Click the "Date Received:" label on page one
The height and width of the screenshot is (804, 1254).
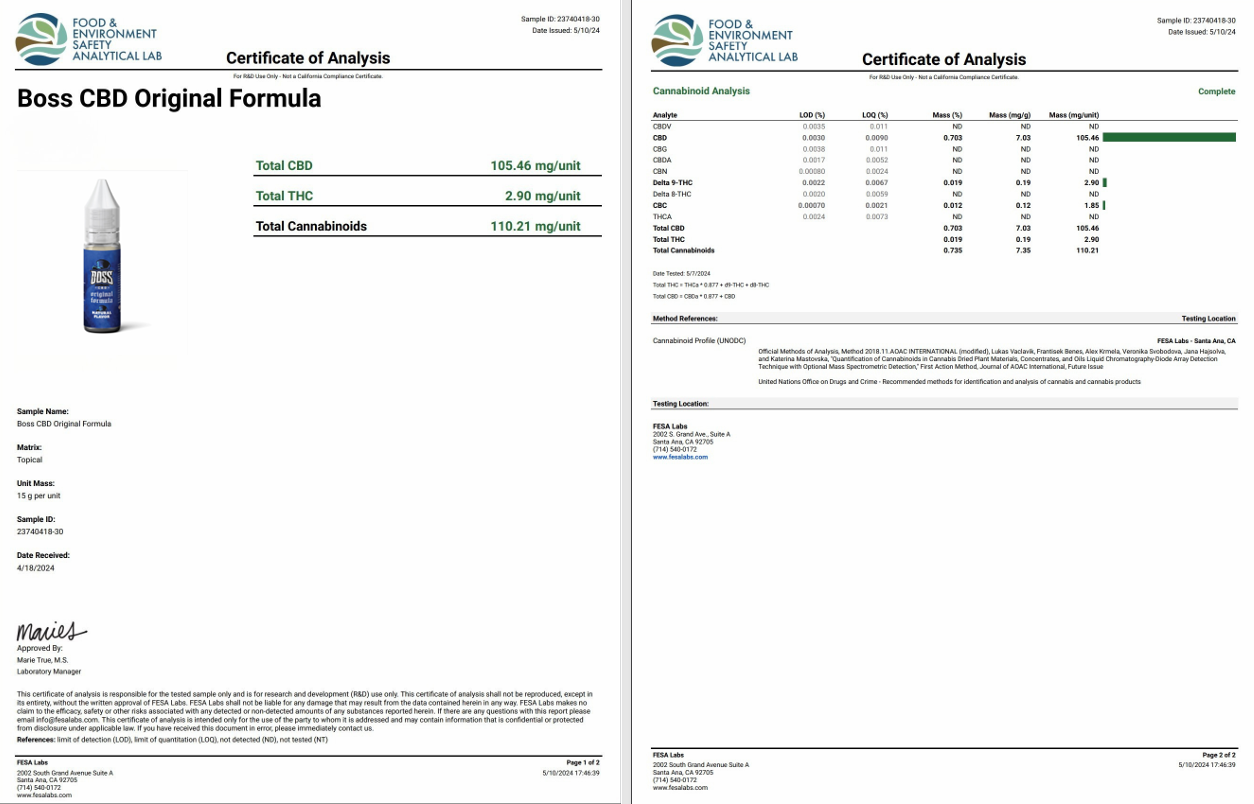coord(43,555)
